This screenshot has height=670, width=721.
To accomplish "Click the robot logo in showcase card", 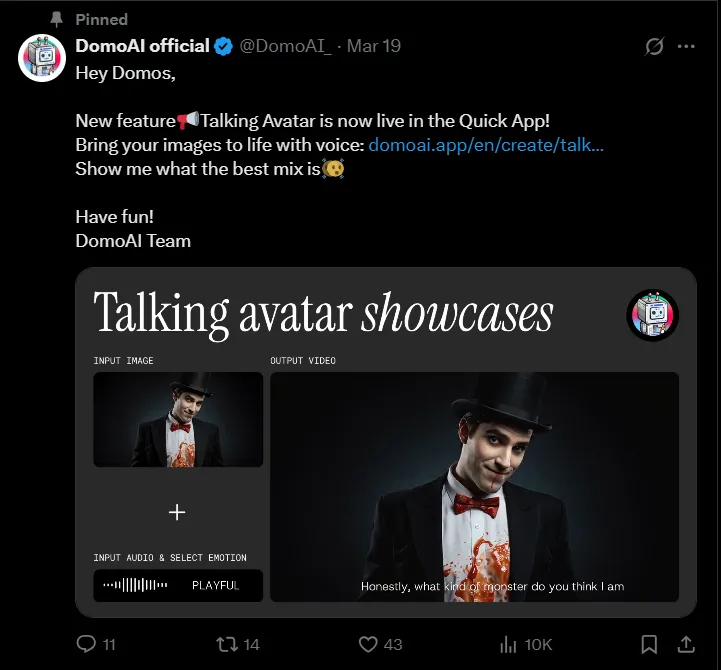I will point(652,315).
